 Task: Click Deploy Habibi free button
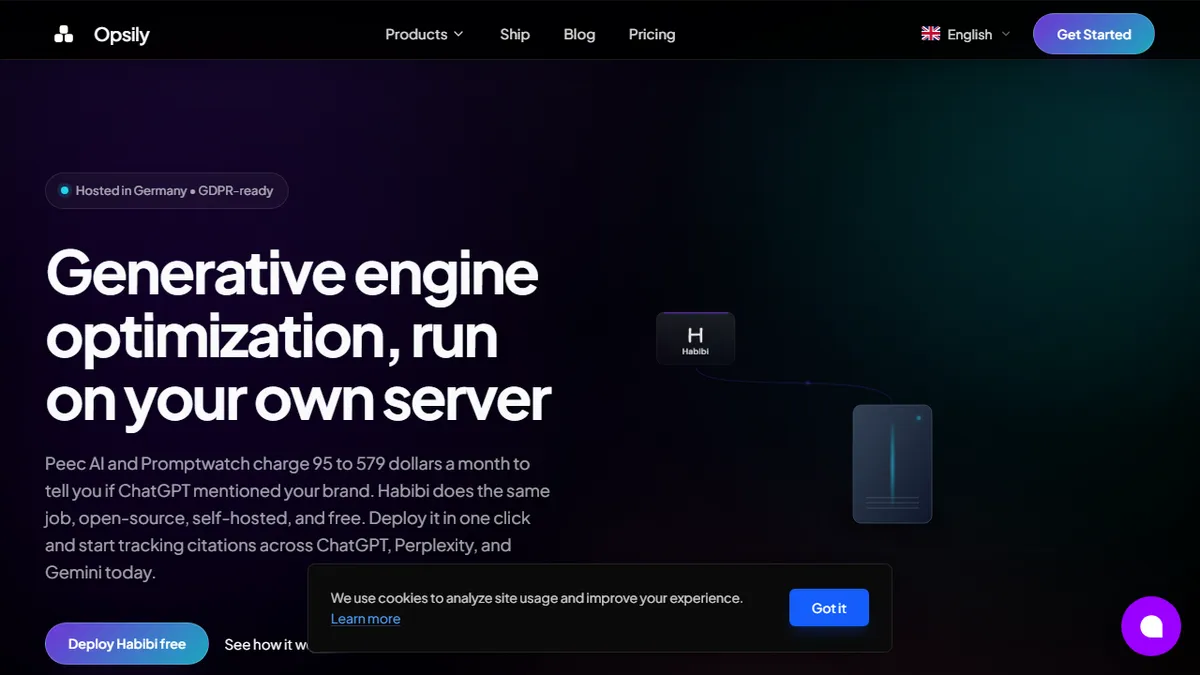(x=127, y=644)
